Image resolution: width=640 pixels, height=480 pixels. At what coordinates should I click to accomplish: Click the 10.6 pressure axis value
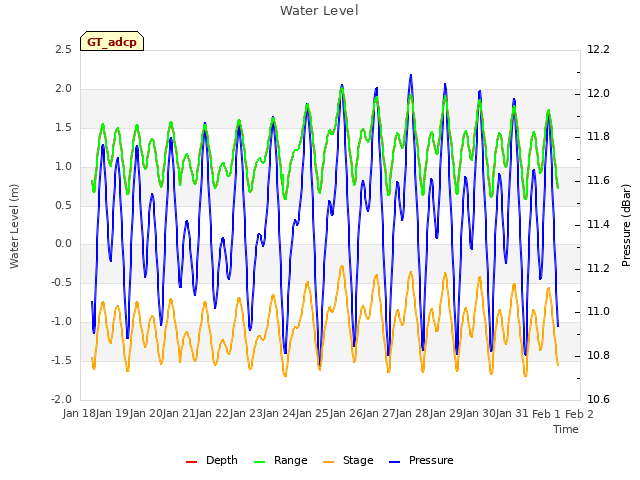click(x=598, y=399)
